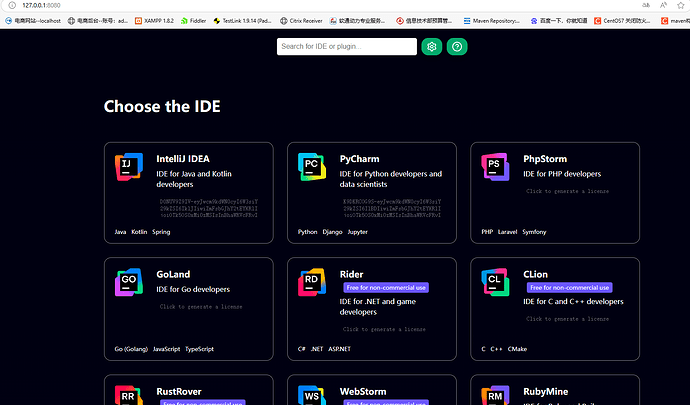Click the RubyMine RM logo
Image resolution: width=690 pixels, height=405 pixels.
tap(495, 395)
